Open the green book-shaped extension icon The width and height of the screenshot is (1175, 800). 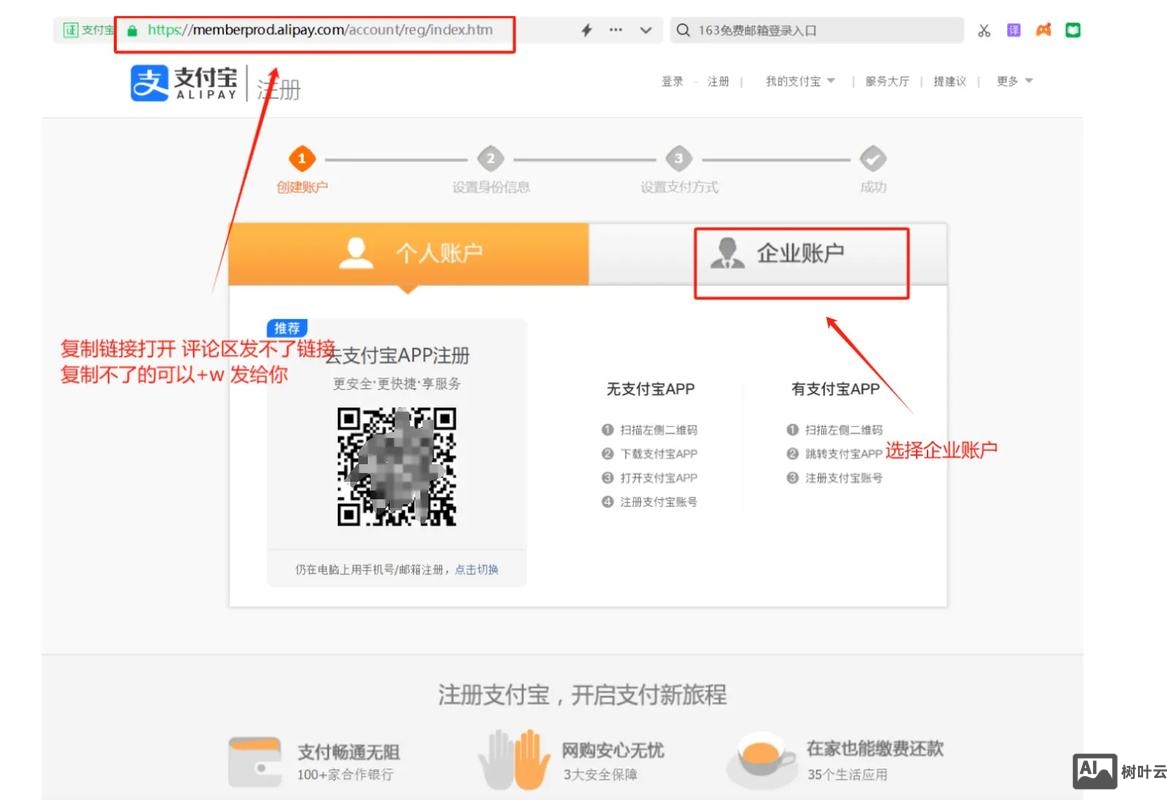1071,30
